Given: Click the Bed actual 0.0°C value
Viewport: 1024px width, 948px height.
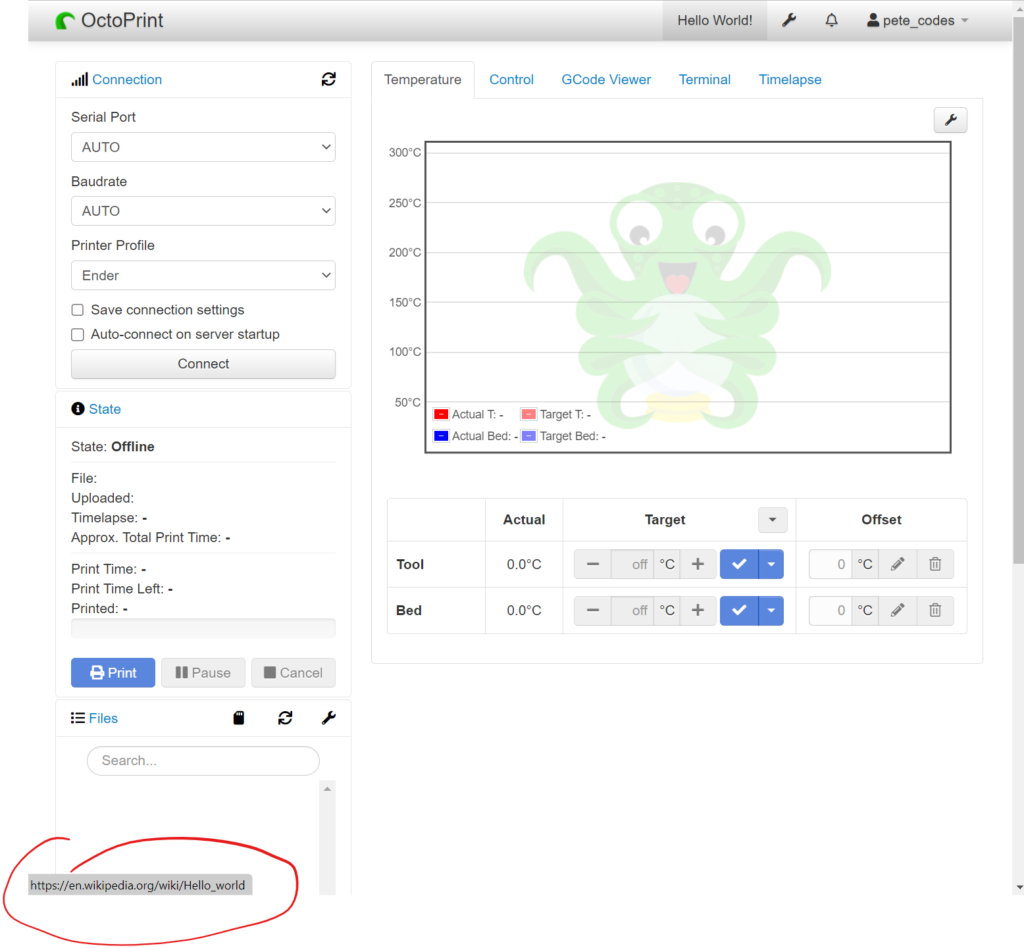Looking at the screenshot, I should (x=524, y=610).
